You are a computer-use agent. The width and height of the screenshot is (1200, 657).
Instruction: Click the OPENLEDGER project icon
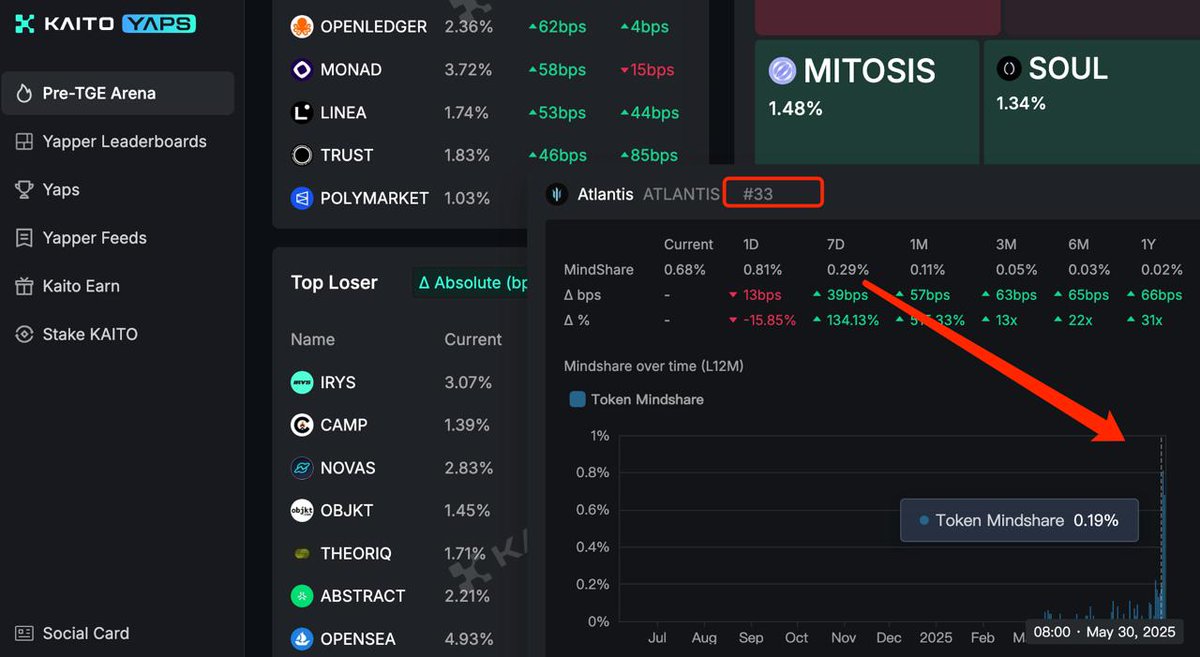[x=302, y=27]
